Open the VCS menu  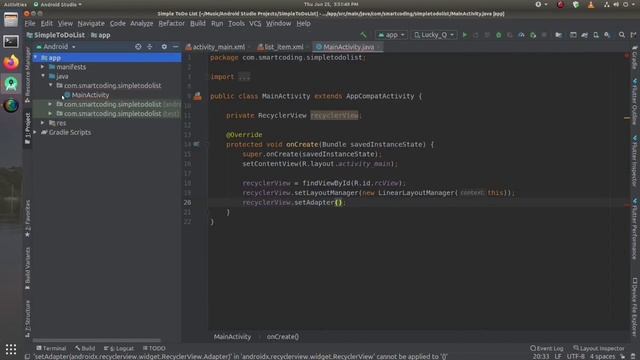[x=255, y=24]
